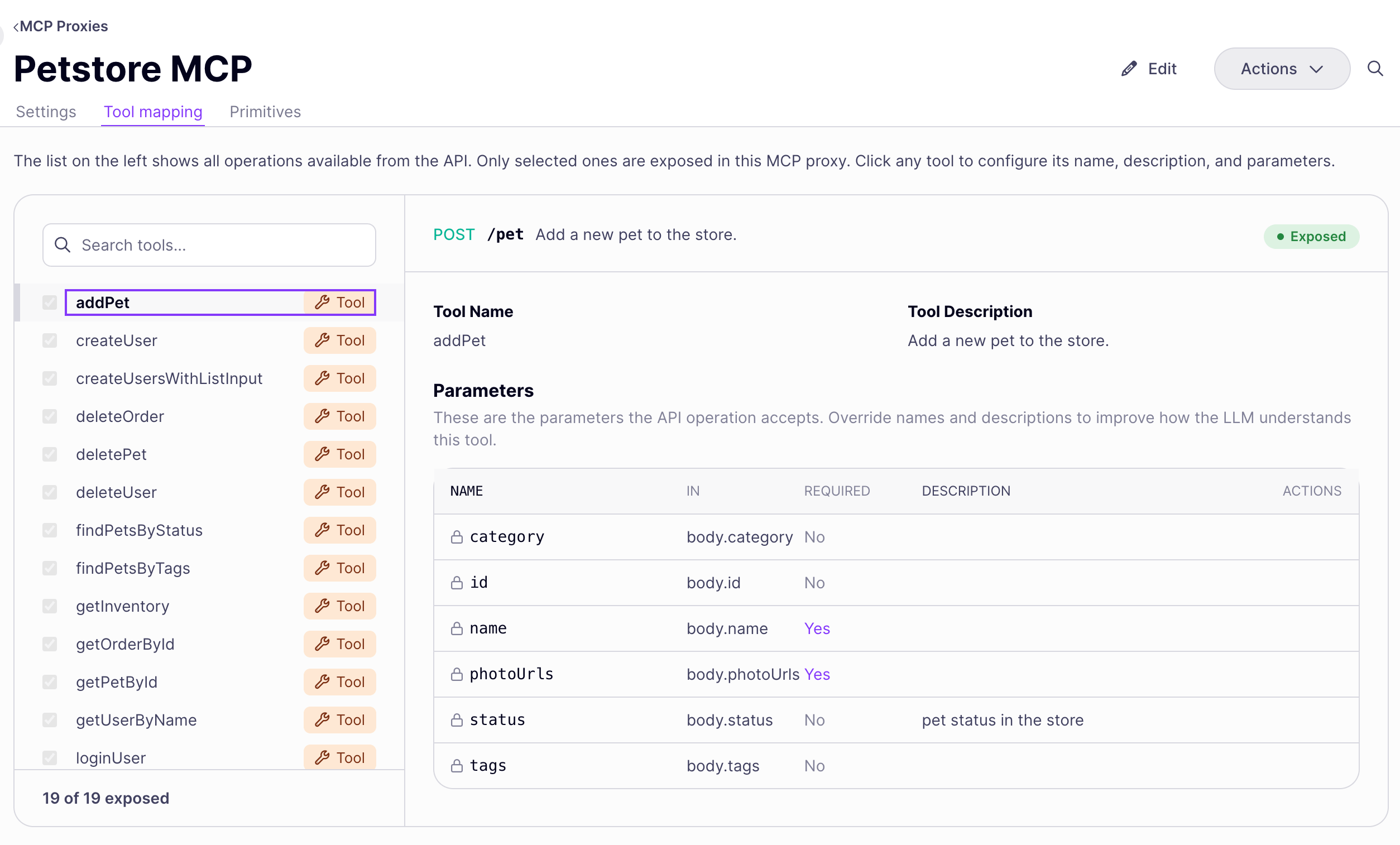Click the Search tools input field
The image size is (1400, 845).
click(209, 245)
